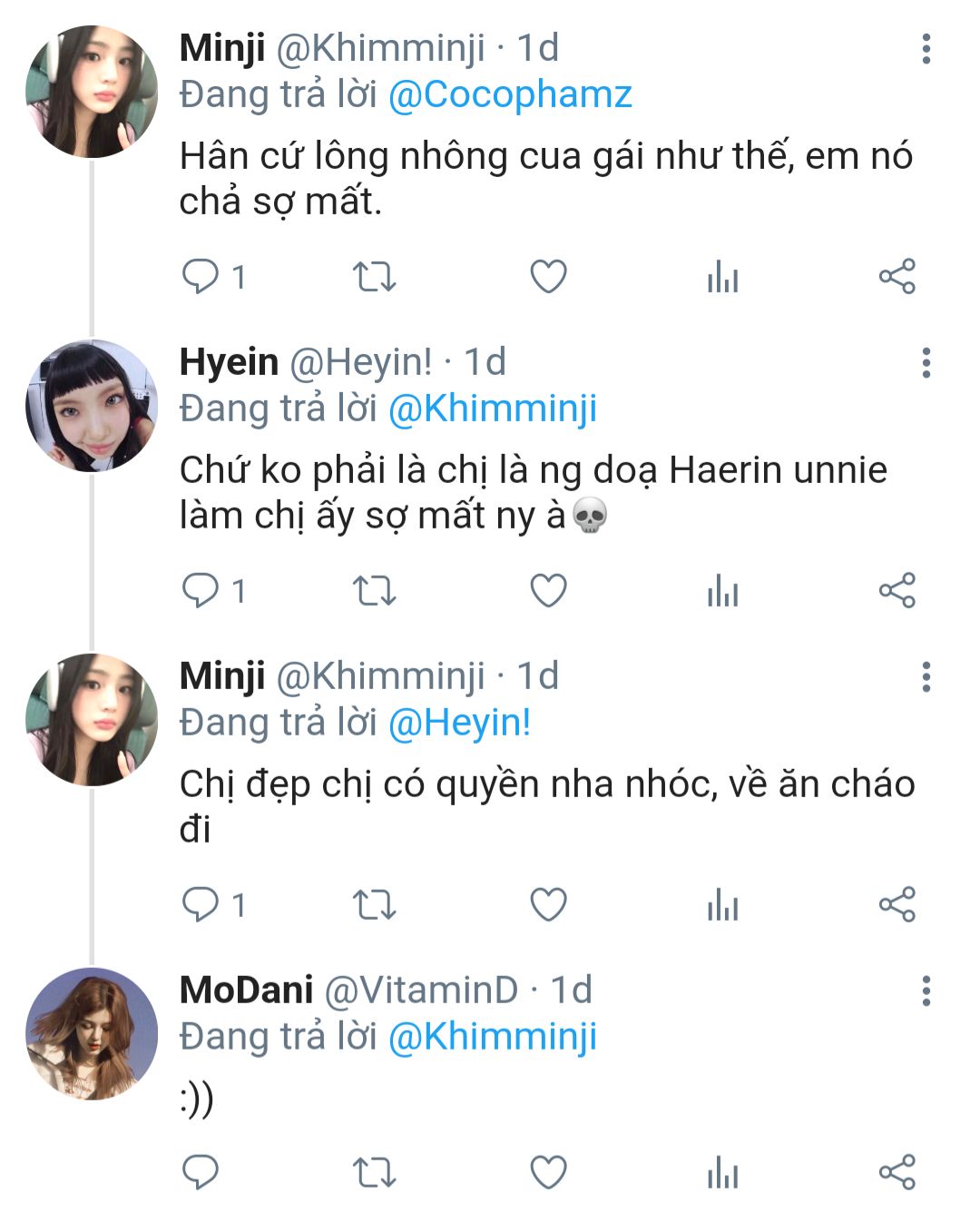This screenshot has height=1212, width=980.
Task: Open more options on Minji's first tweet
Action: pos(926,49)
